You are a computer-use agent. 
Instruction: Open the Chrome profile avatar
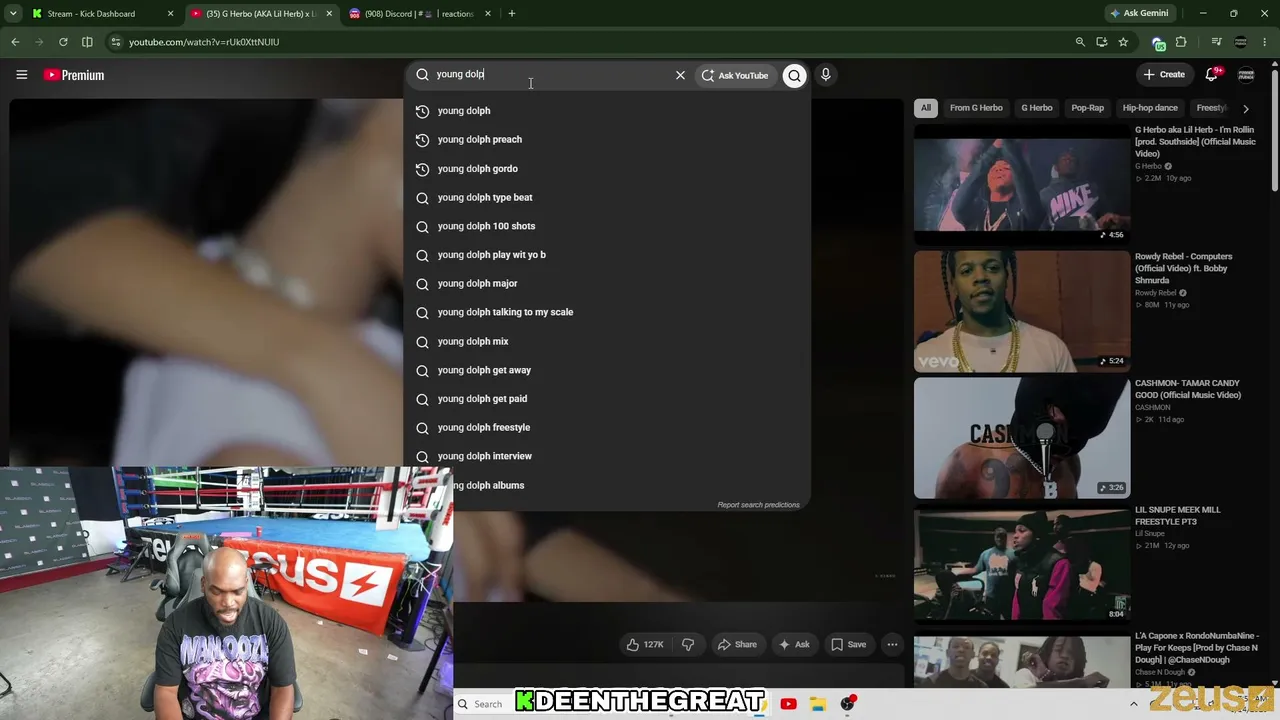coord(1241,42)
